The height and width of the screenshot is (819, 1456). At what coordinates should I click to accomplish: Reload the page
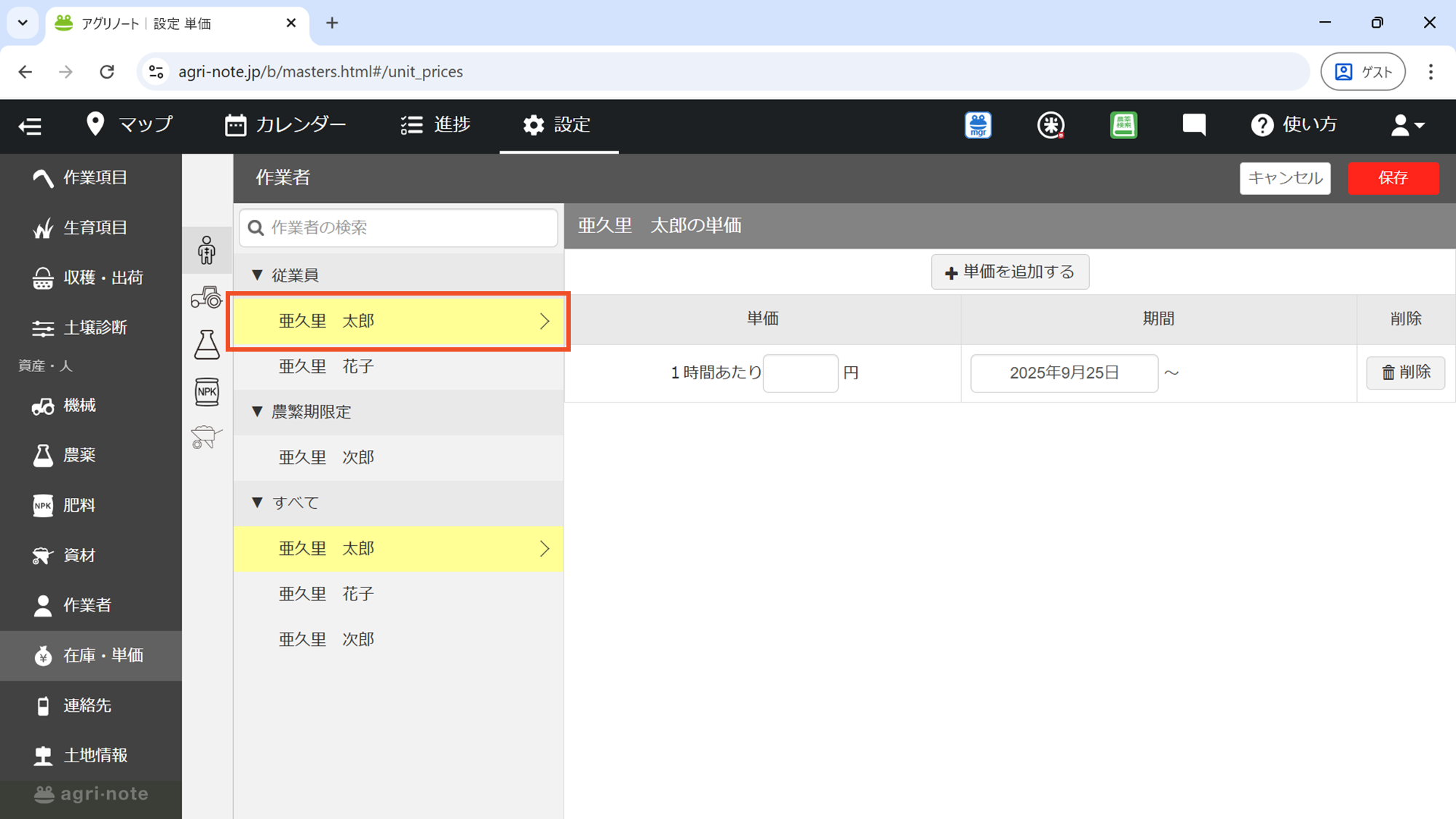107,71
